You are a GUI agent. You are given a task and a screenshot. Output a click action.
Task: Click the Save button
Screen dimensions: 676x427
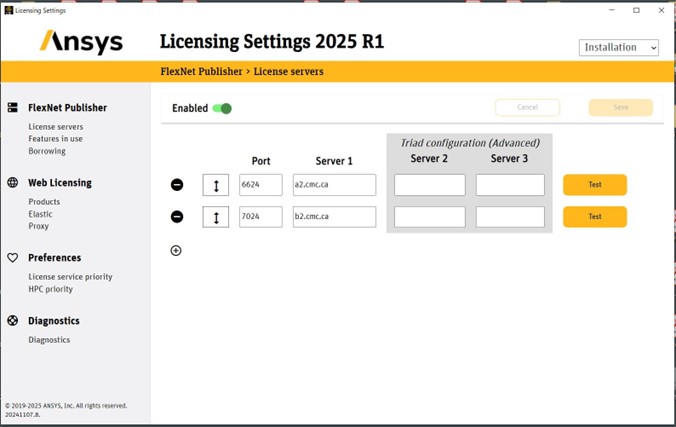(621, 107)
